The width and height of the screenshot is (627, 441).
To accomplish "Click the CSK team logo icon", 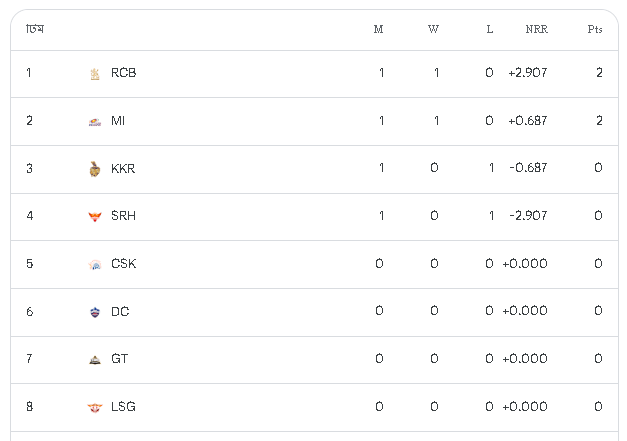I will pyautogui.click(x=95, y=264).
